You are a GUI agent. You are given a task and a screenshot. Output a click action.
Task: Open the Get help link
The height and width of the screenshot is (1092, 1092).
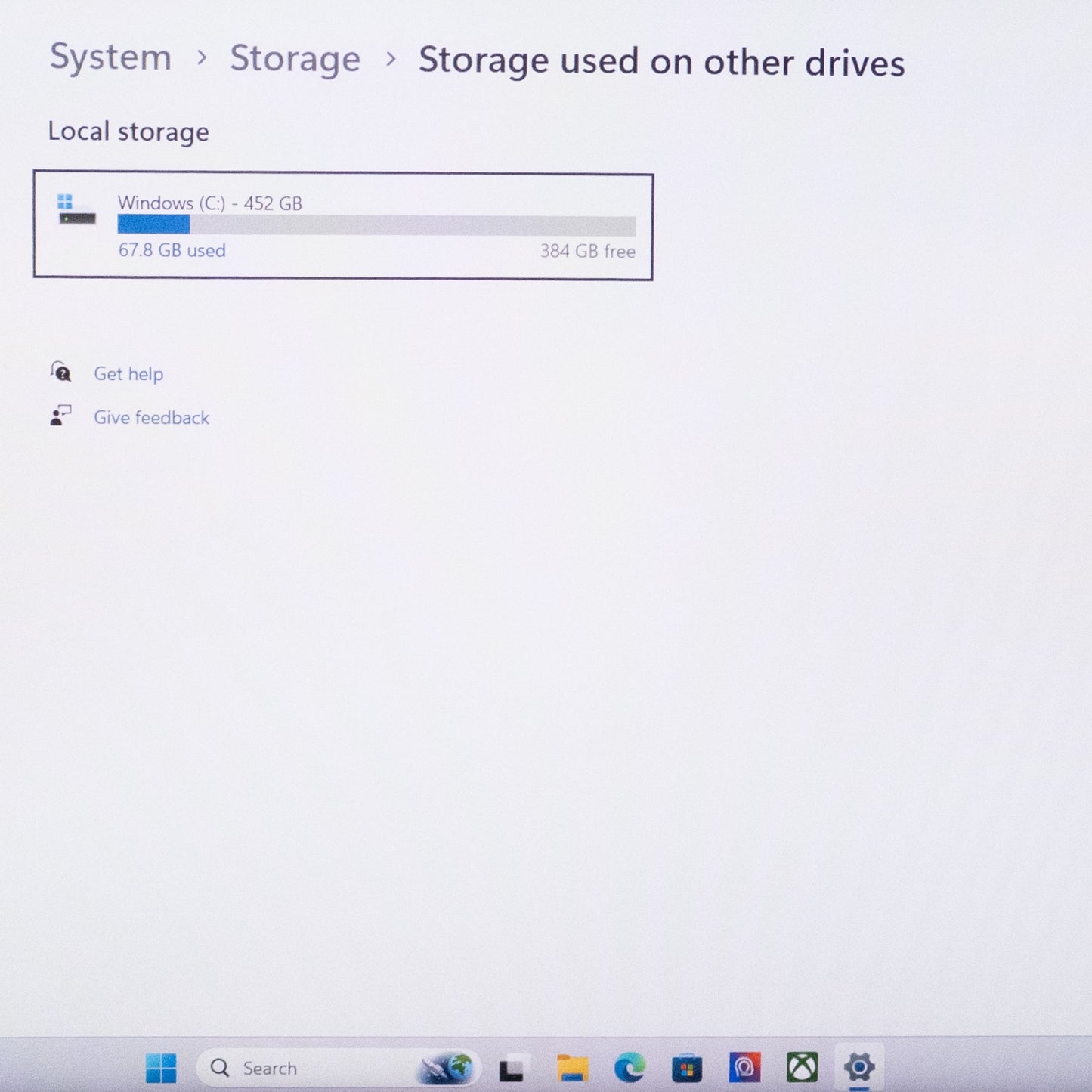[128, 374]
